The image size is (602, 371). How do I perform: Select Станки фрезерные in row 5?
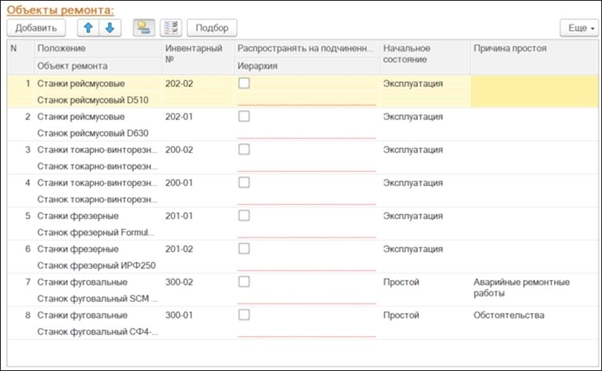pyautogui.click(x=78, y=216)
